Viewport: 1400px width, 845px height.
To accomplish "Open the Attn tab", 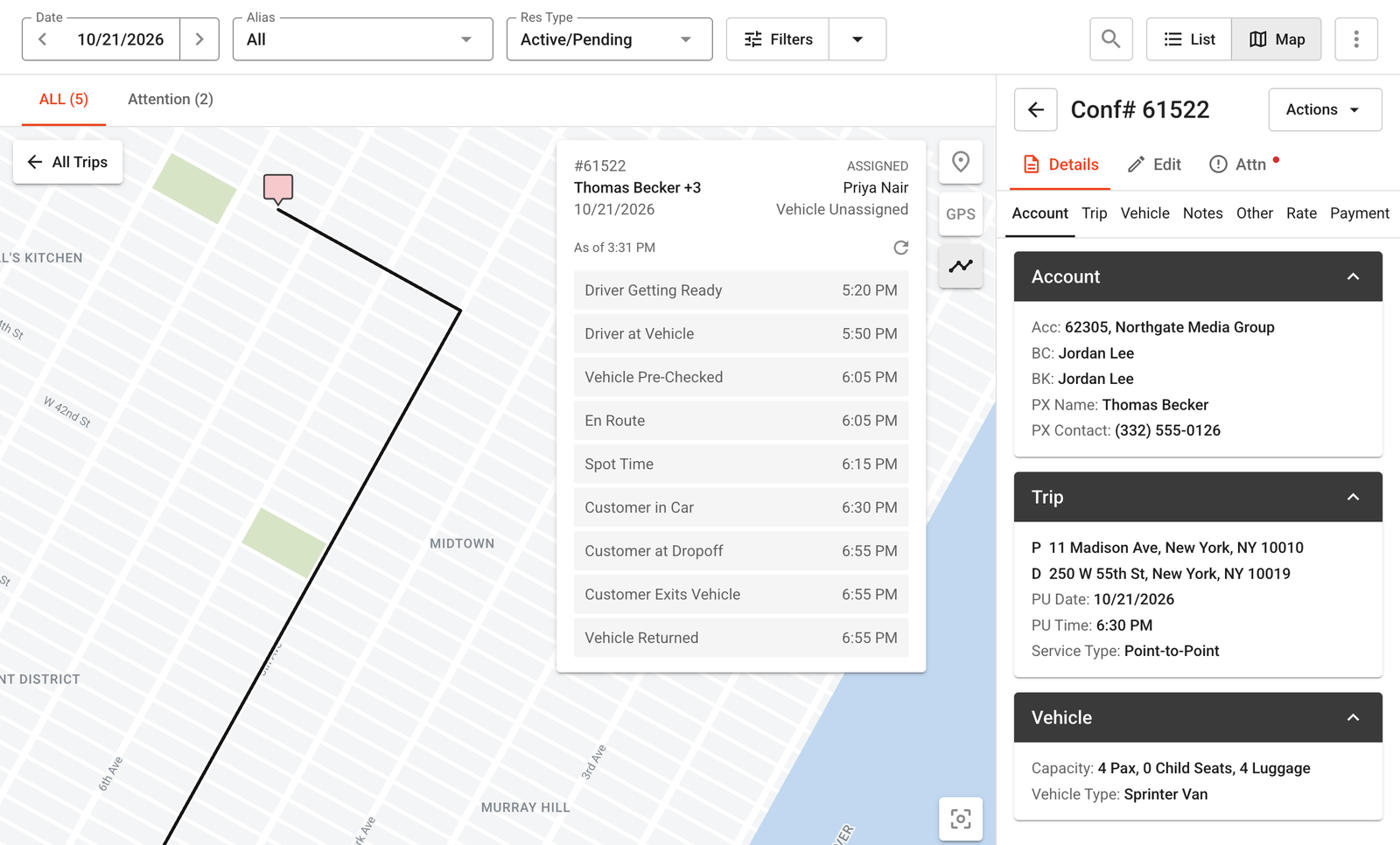I will click(1243, 164).
